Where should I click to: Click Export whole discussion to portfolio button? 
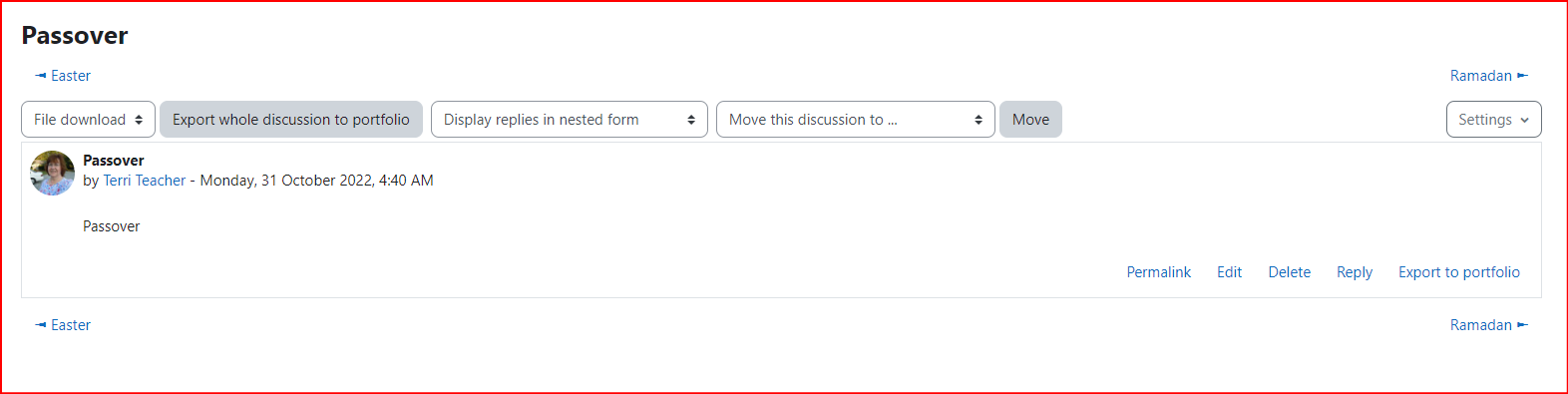pos(291,120)
